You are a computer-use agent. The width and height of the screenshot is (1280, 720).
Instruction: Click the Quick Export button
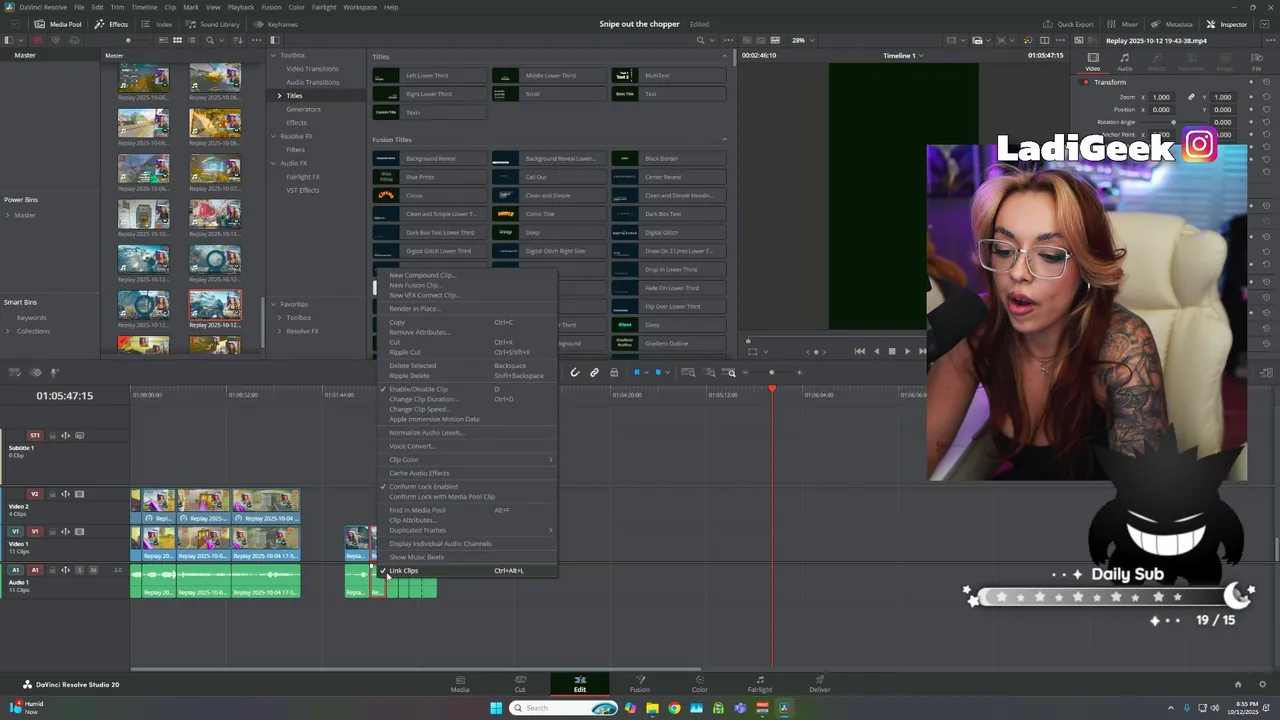(x=1069, y=24)
